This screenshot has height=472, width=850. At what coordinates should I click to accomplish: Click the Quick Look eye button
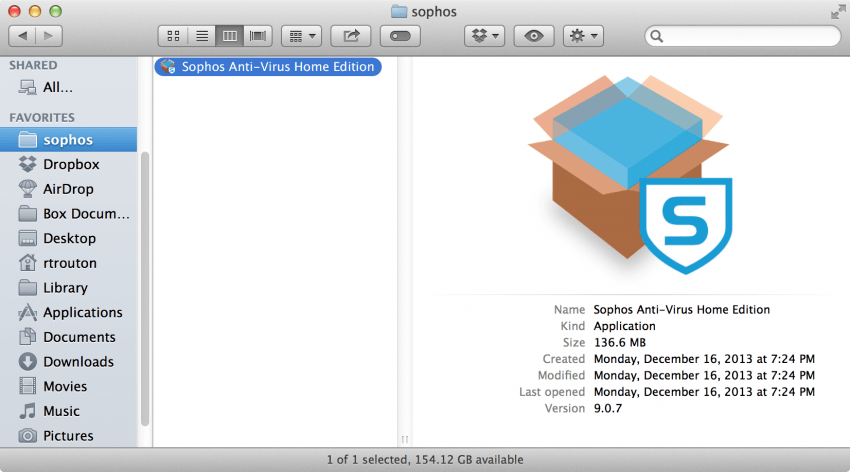[x=534, y=36]
